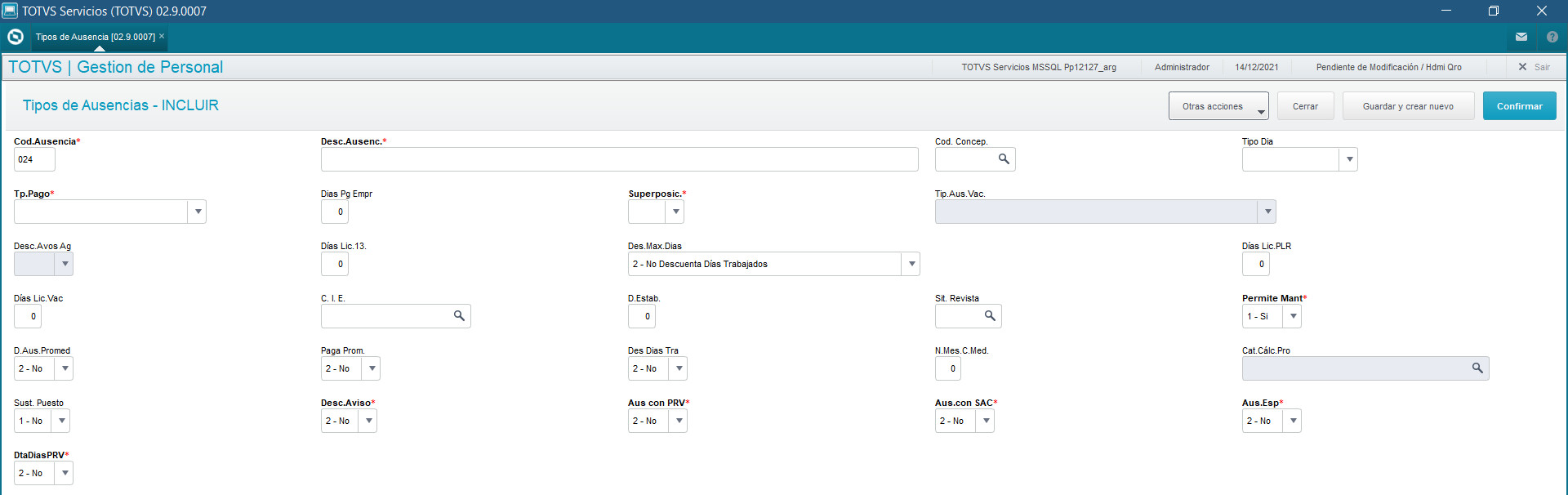This screenshot has width=1568, height=495.
Task: Expand the Des Dias Tra dropdown
Action: 679,368
